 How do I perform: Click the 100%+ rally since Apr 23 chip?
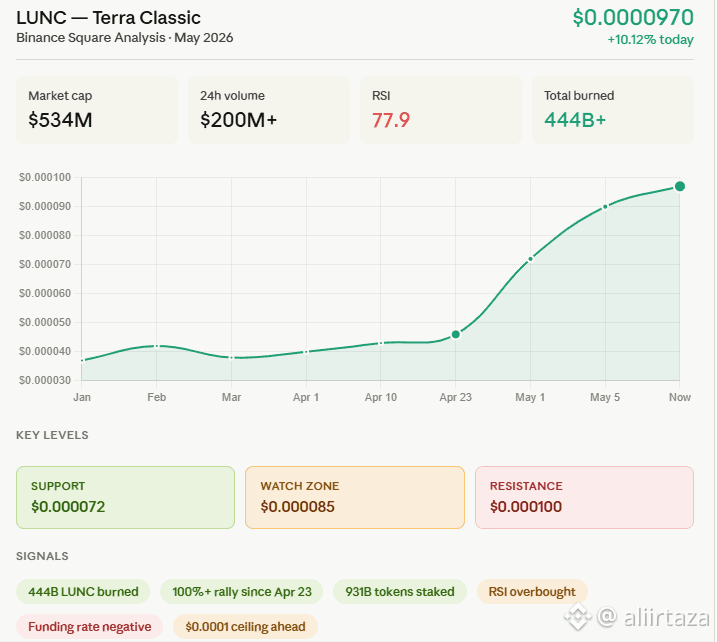click(241, 592)
